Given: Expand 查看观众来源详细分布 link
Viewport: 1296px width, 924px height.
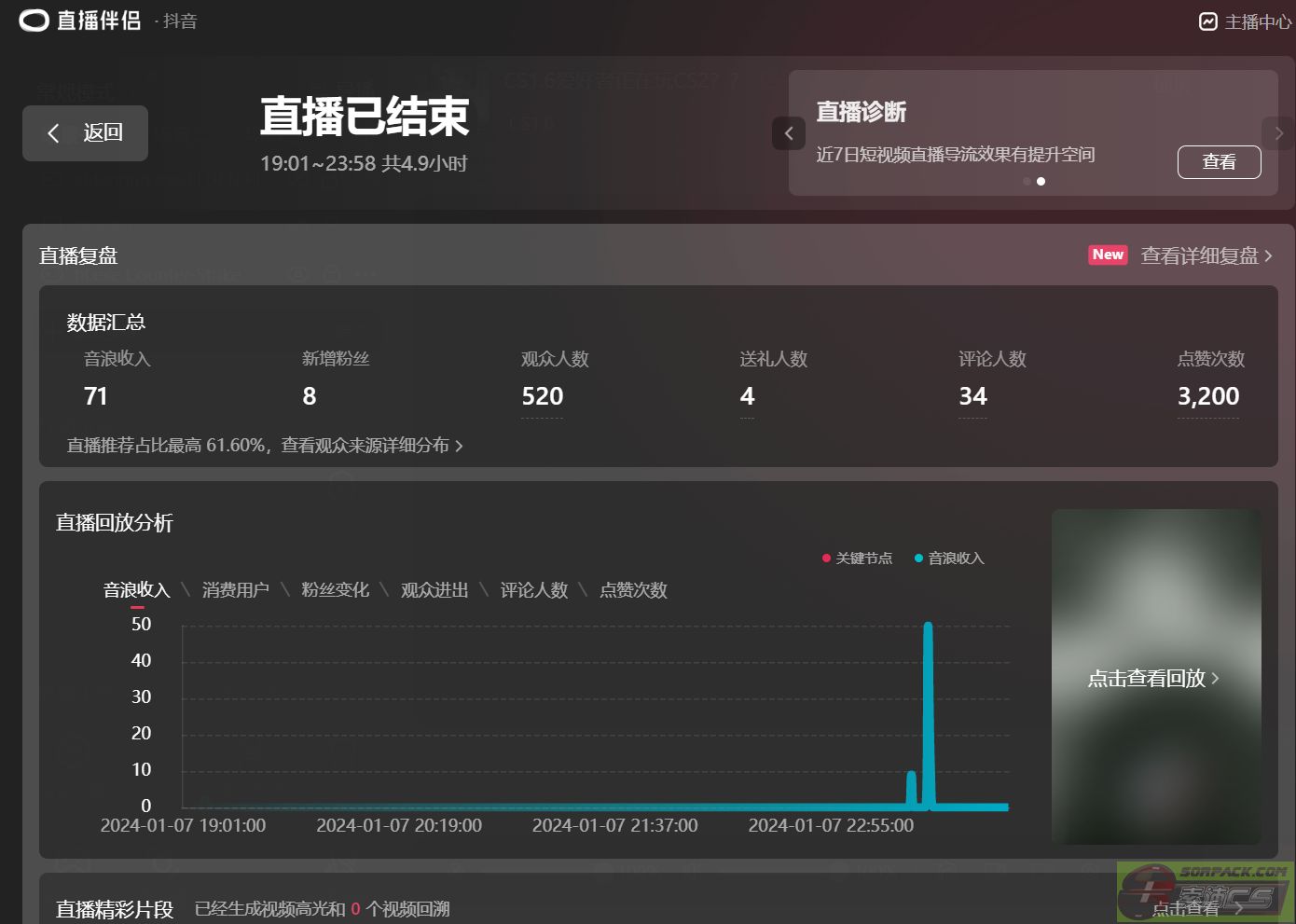Looking at the screenshot, I should pyautogui.click(x=371, y=446).
